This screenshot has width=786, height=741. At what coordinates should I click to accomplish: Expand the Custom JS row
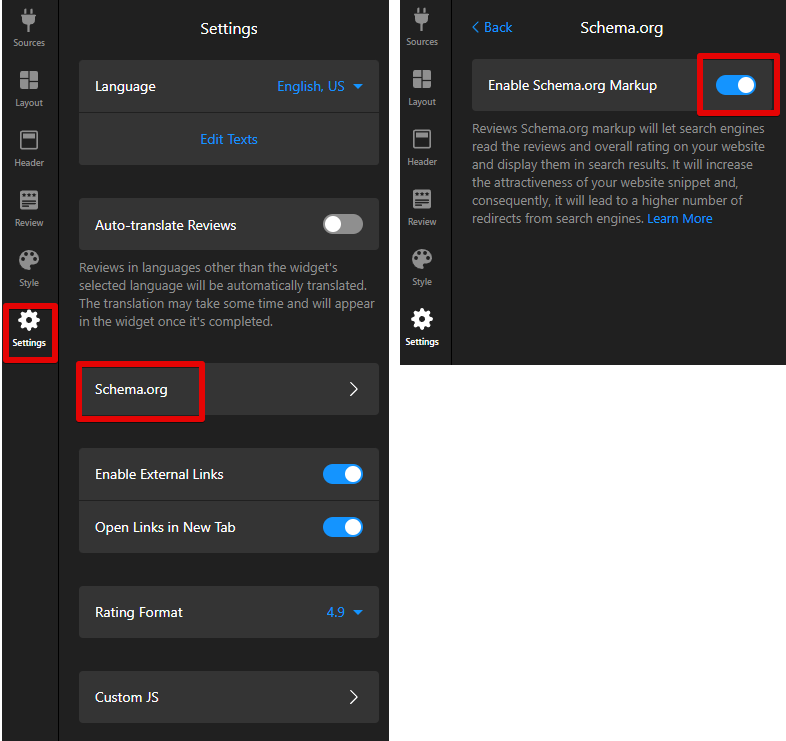coord(228,697)
